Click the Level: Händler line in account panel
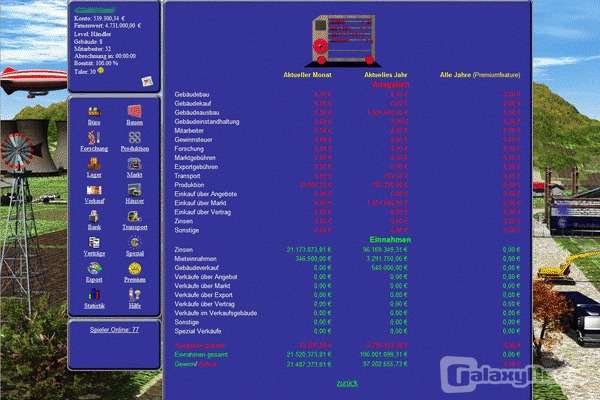The image size is (600, 400). [x=93, y=34]
